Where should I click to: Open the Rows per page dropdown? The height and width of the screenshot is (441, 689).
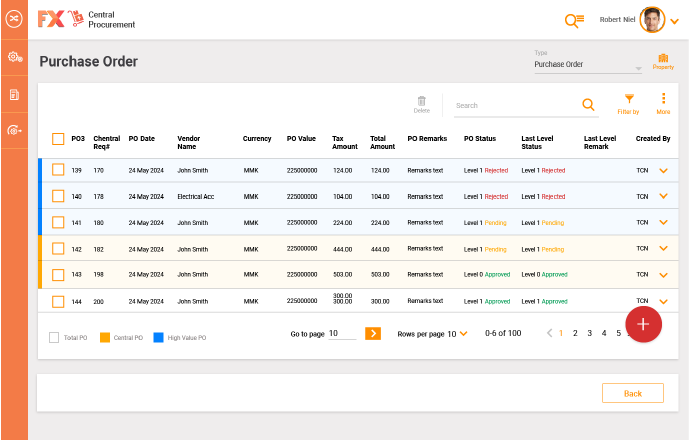pos(463,334)
